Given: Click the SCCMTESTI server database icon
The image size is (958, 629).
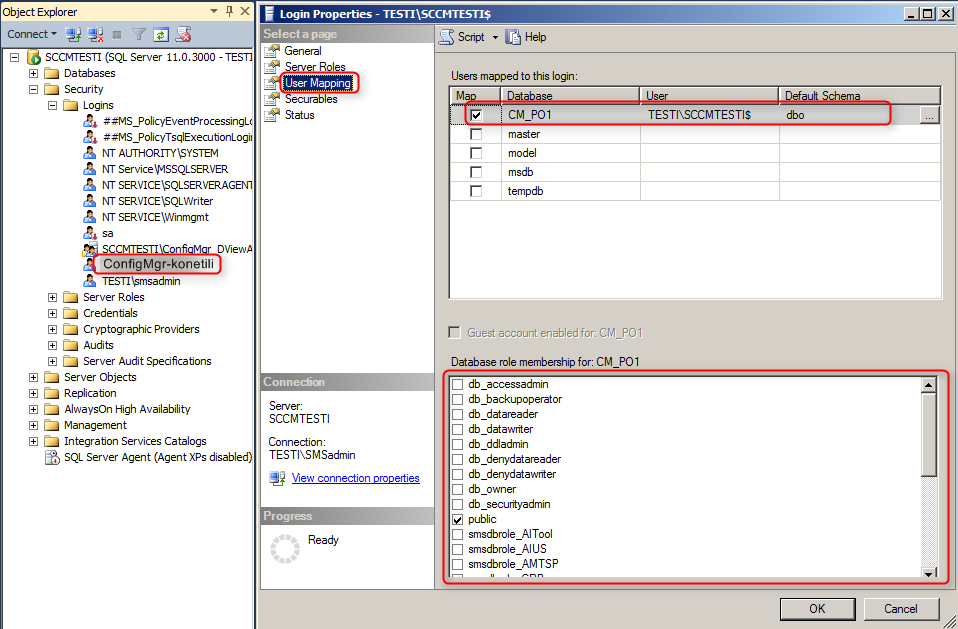Looking at the screenshot, I should (34, 57).
